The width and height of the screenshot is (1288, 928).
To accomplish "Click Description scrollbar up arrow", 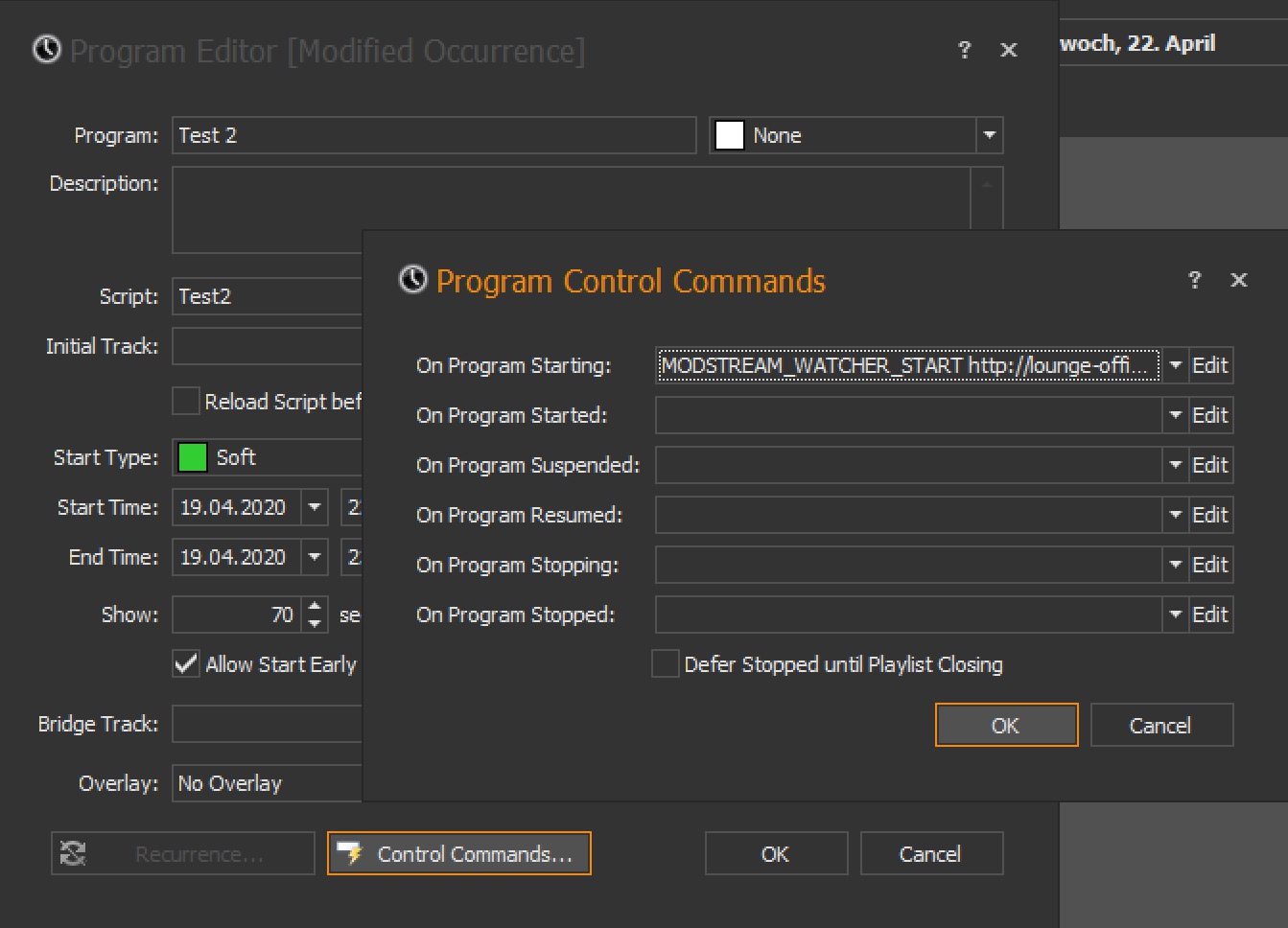I will pos(987,183).
